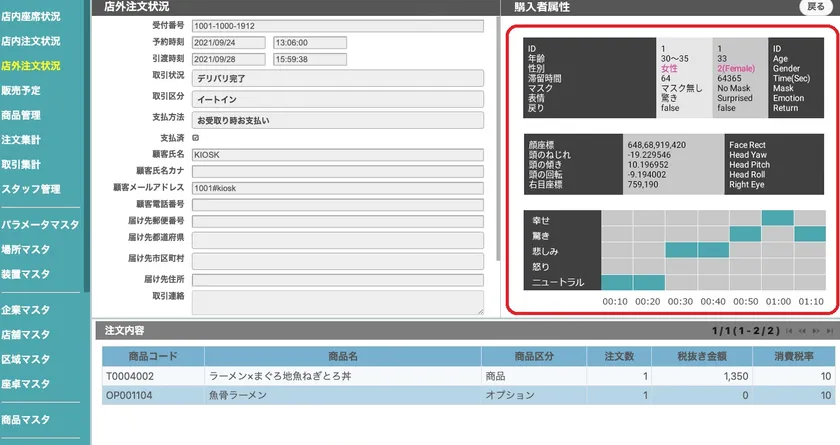This screenshot has width=840, height=445.
Task: Click the empty 顧客電話番号 field
Action: click(337, 204)
